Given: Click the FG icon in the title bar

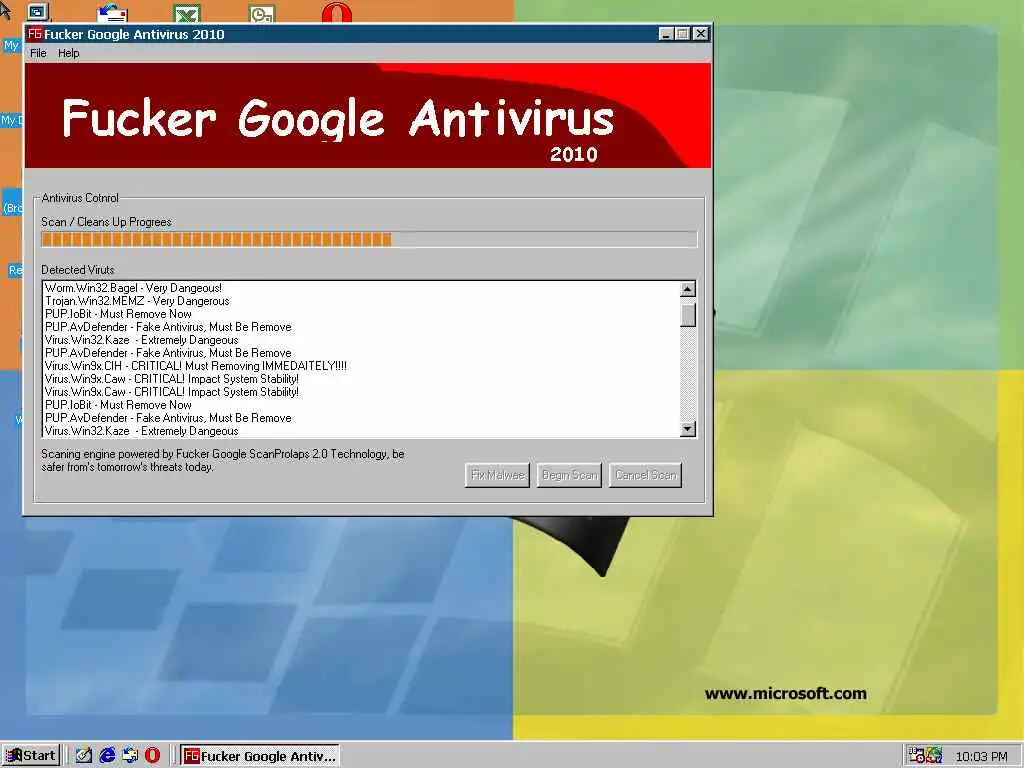Looking at the screenshot, I should (x=35, y=34).
